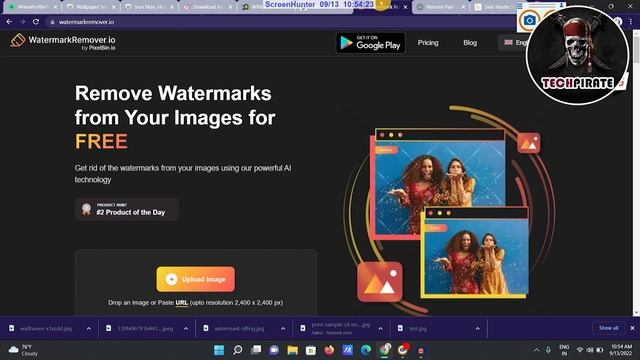The width and height of the screenshot is (640, 360).
Task: Open options chevron for test.jpg download
Action: (x=477, y=329)
